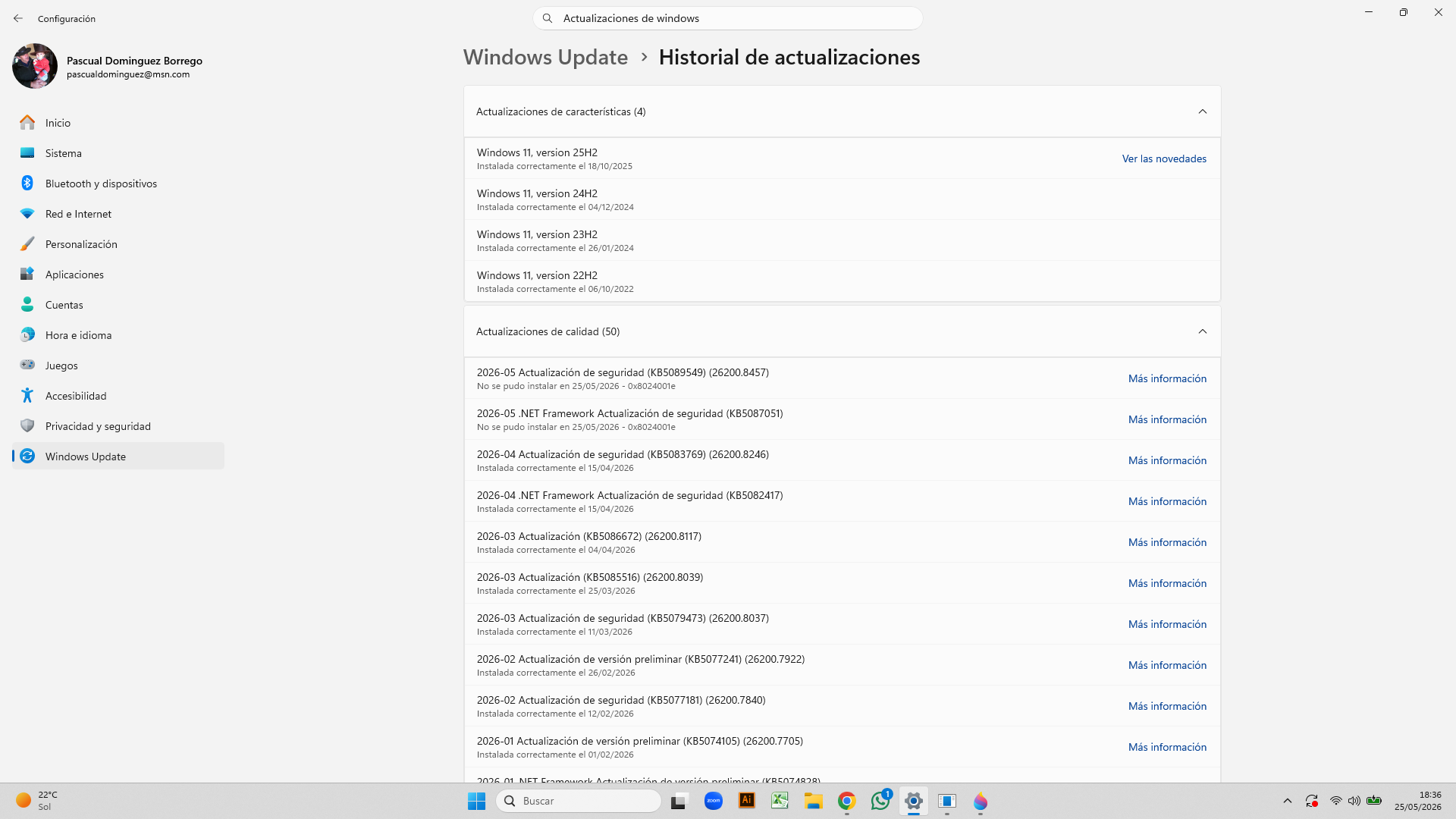Open the colorful droplet taskbar app
This screenshot has height=819, width=1456.
(x=981, y=801)
